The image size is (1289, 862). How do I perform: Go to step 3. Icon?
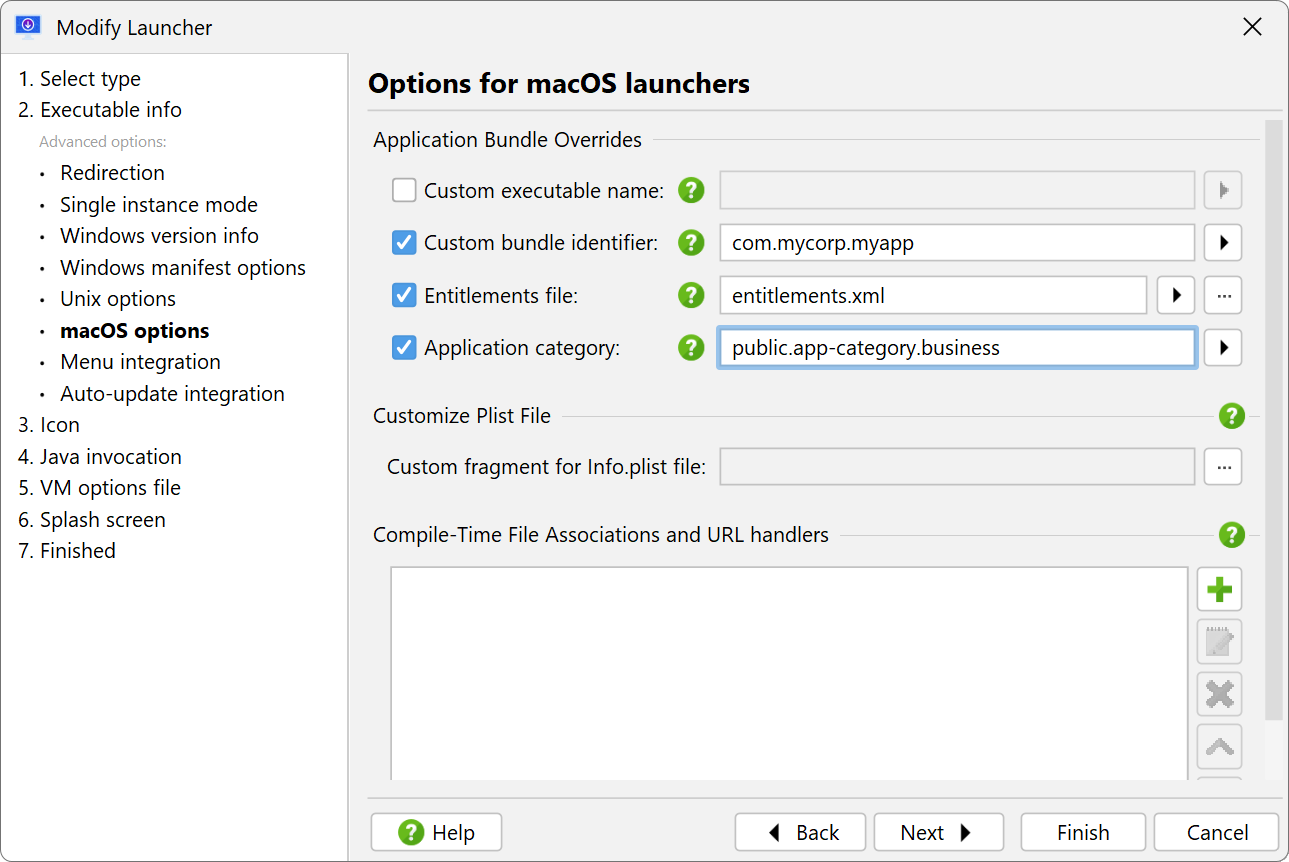tap(49, 425)
